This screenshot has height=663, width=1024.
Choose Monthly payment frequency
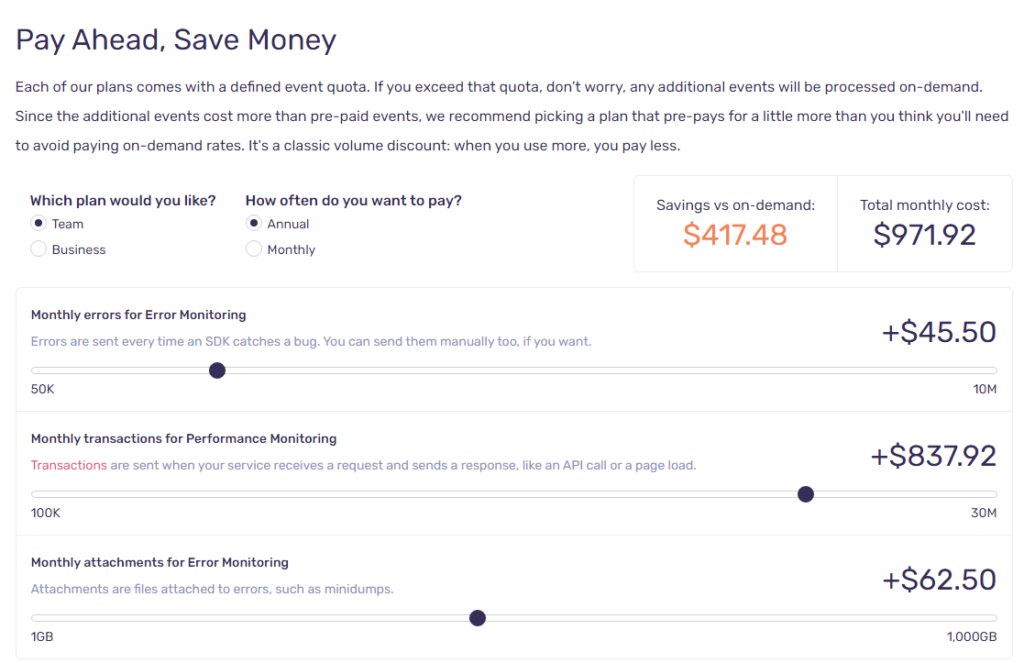pyautogui.click(x=253, y=249)
